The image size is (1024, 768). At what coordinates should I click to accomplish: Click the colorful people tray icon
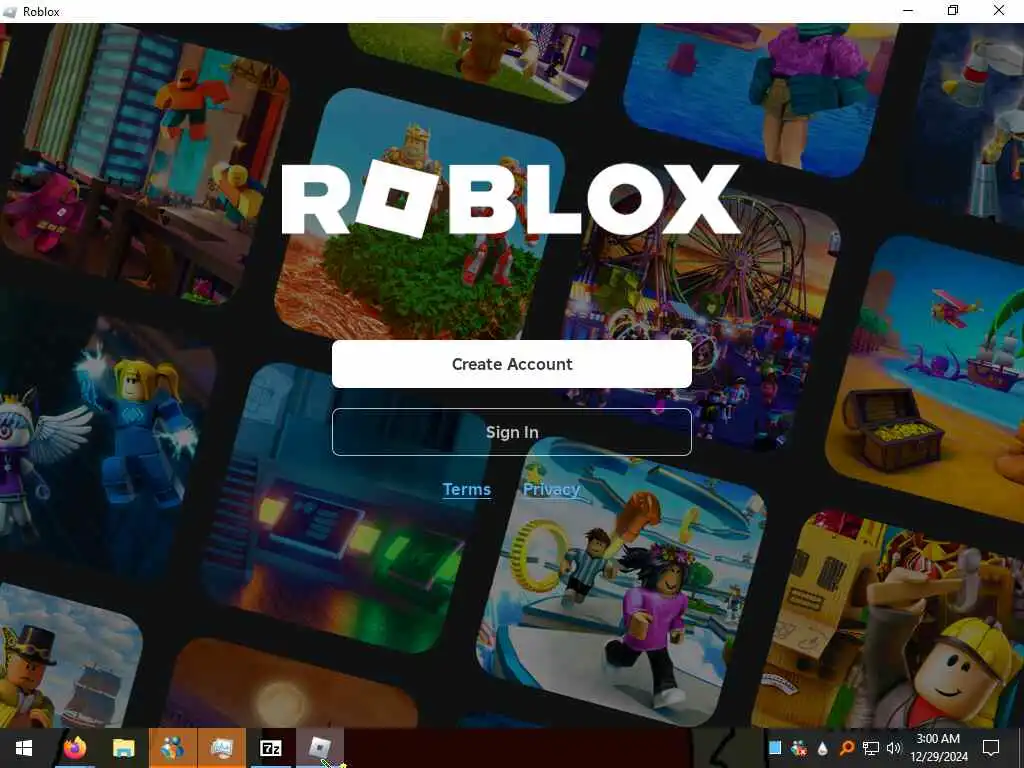pyautogui.click(x=799, y=748)
